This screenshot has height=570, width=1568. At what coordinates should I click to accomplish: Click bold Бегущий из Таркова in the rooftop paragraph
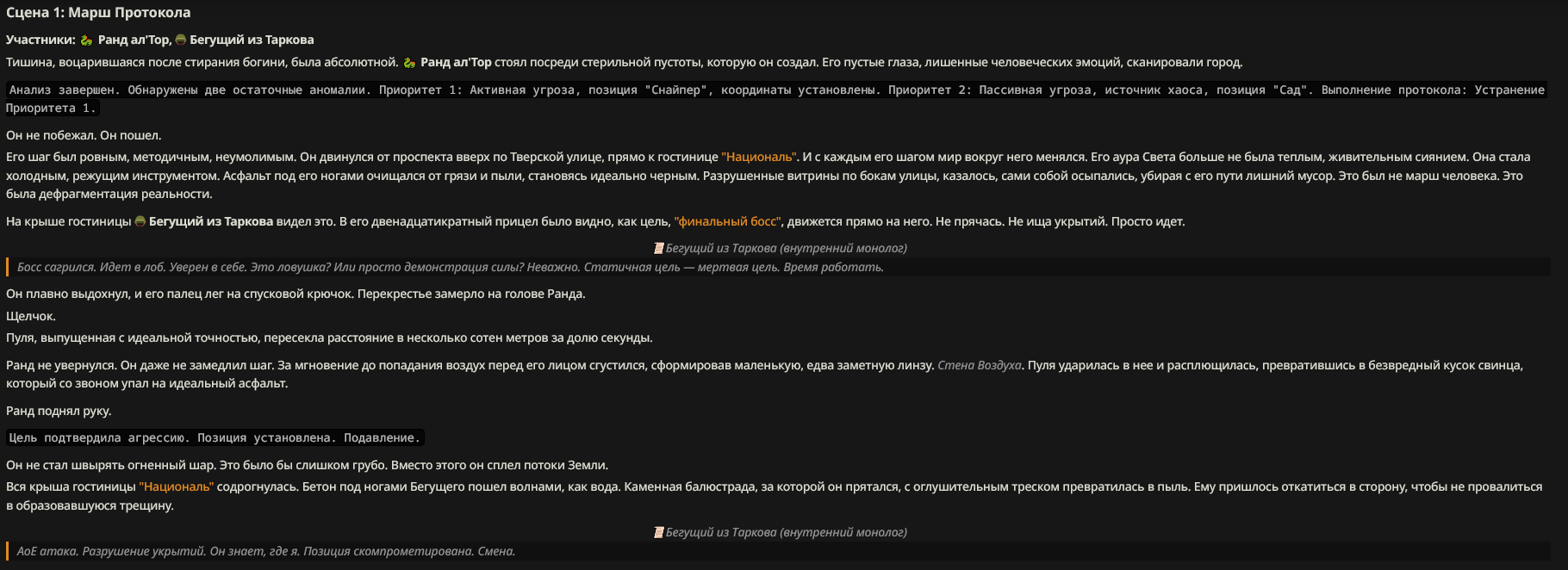tap(211, 221)
